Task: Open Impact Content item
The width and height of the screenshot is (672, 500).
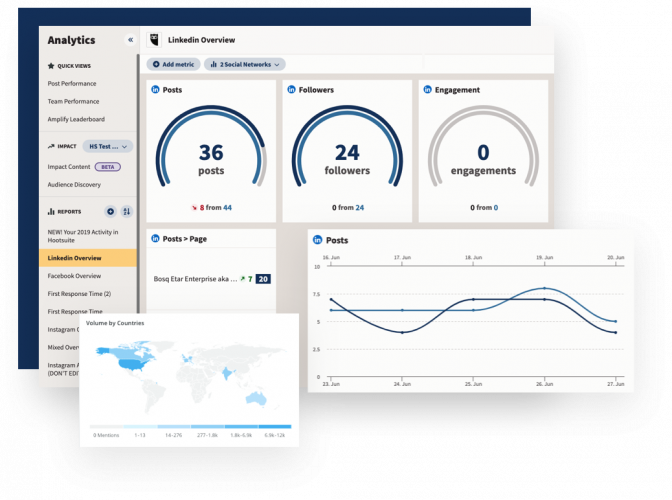Action: tap(69, 167)
